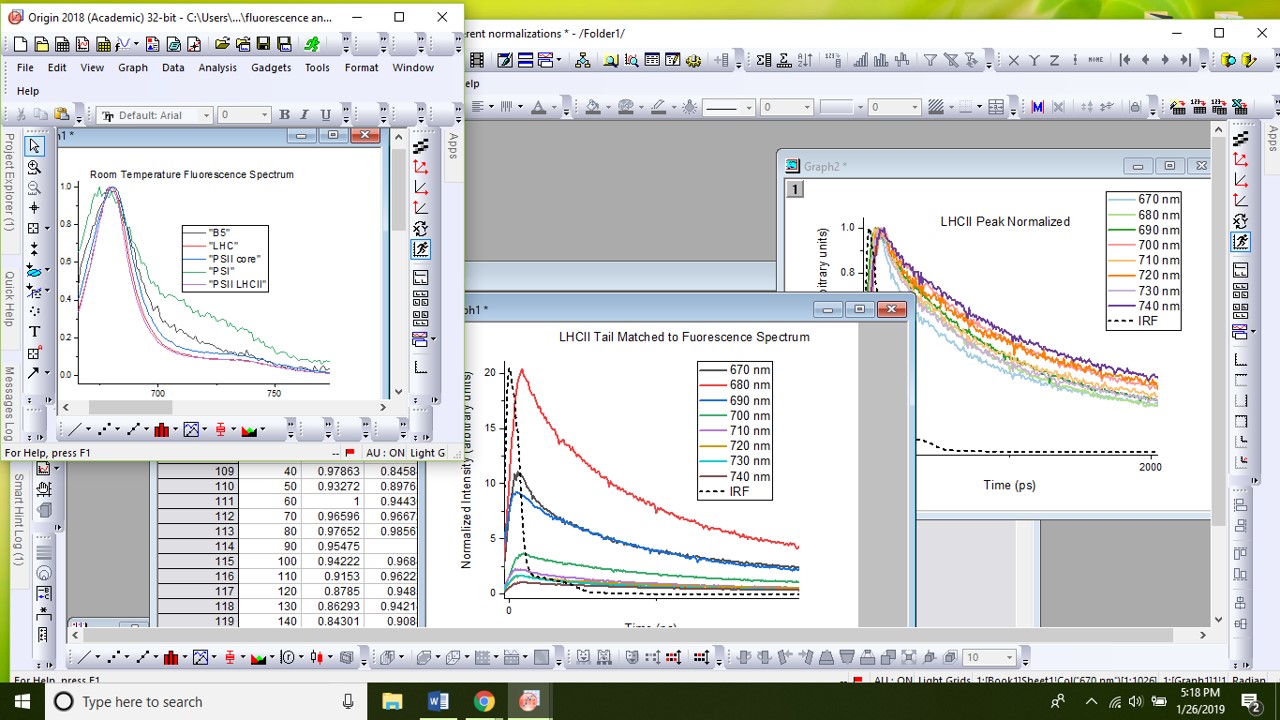Image resolution: width=1280 pixels, height=720 pixels.
Task: Click the green running-man Recalculate icon
Action: click(x=312, y=44)
